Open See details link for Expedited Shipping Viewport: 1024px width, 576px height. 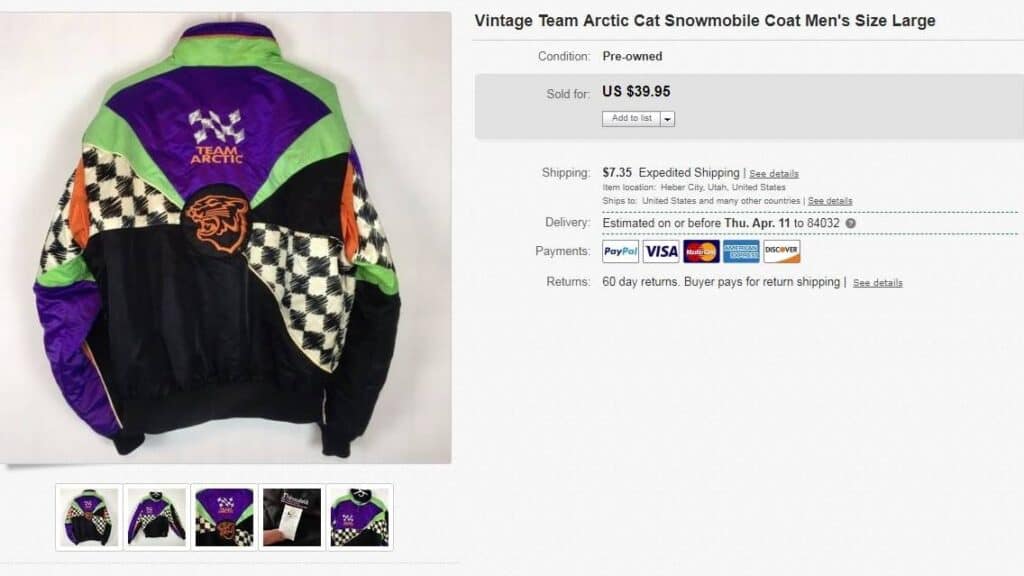[x=774, y=174]
